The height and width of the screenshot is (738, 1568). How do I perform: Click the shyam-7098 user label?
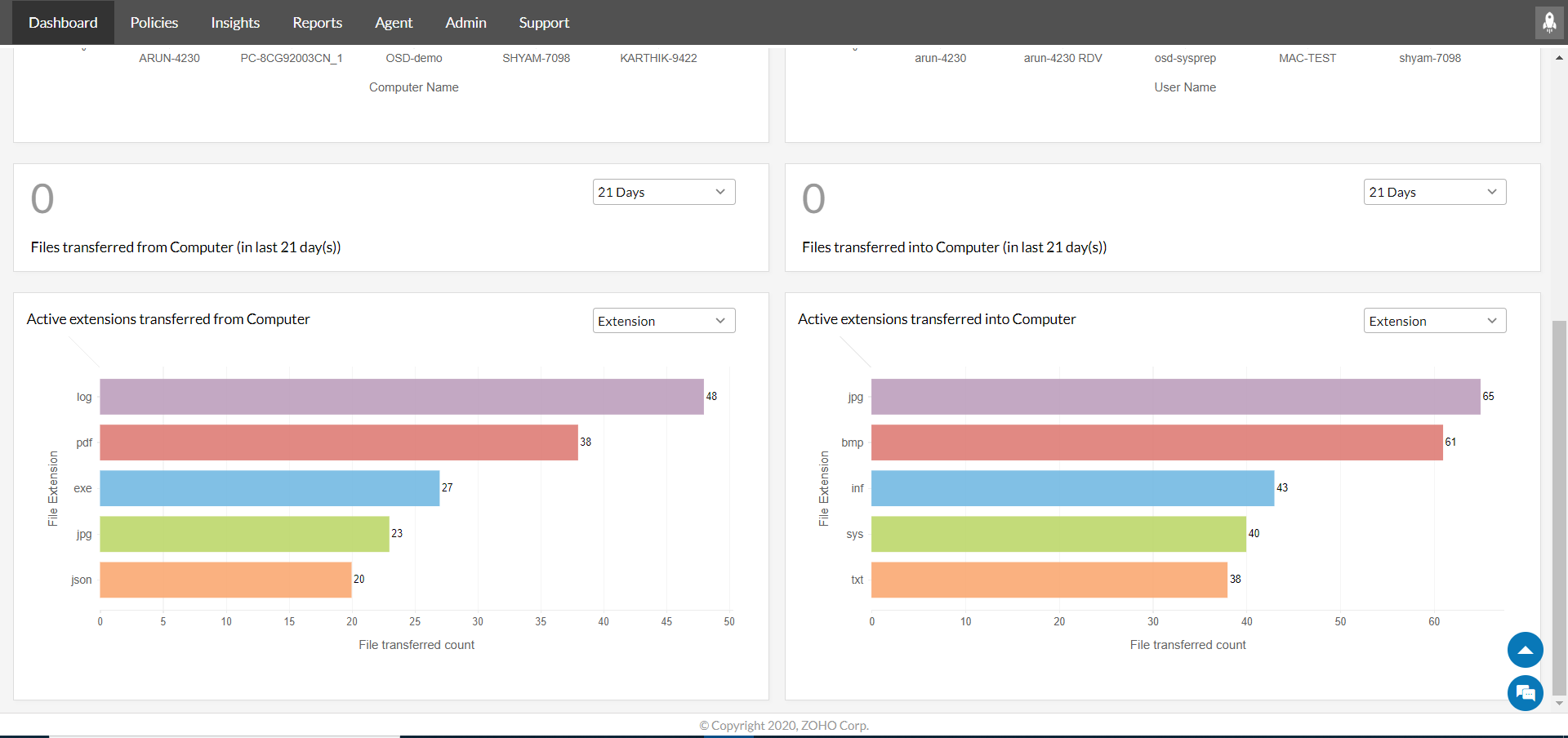tap(1430, 58)
